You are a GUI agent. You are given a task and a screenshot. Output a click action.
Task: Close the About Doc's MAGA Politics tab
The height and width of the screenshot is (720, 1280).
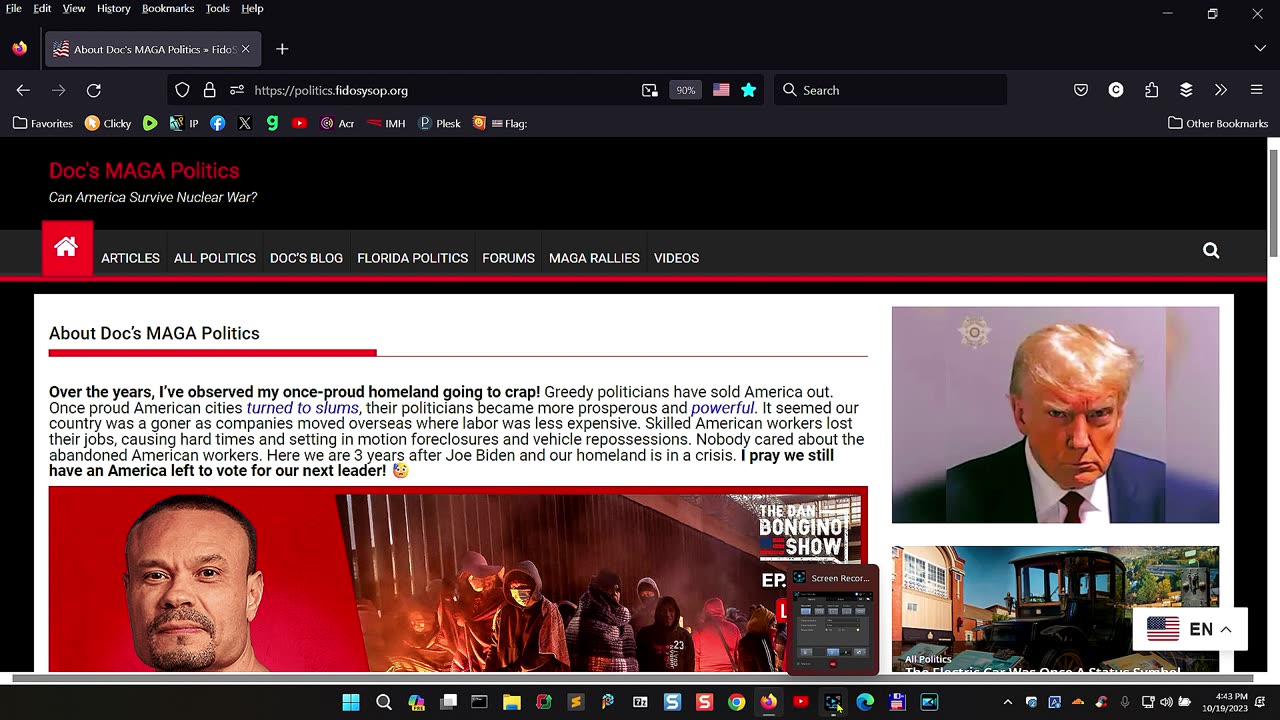coord(245,49)
